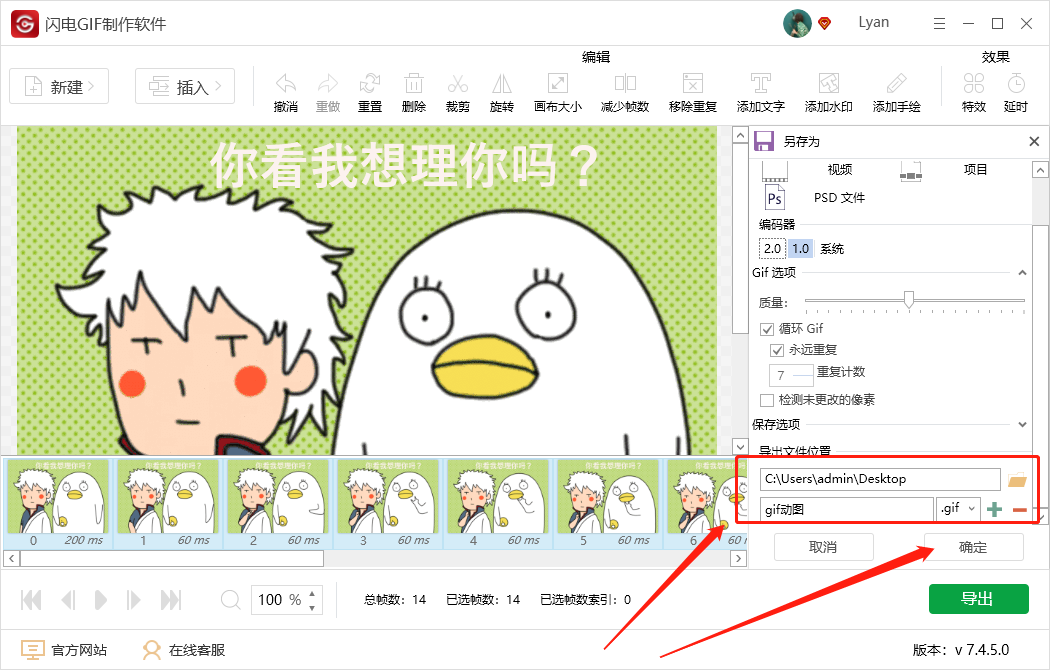This screenshot has height=670, width=1050.
Task: Open the 画布大小 canvas size tool
Action: pyautogui.click(x=558, y=84)
